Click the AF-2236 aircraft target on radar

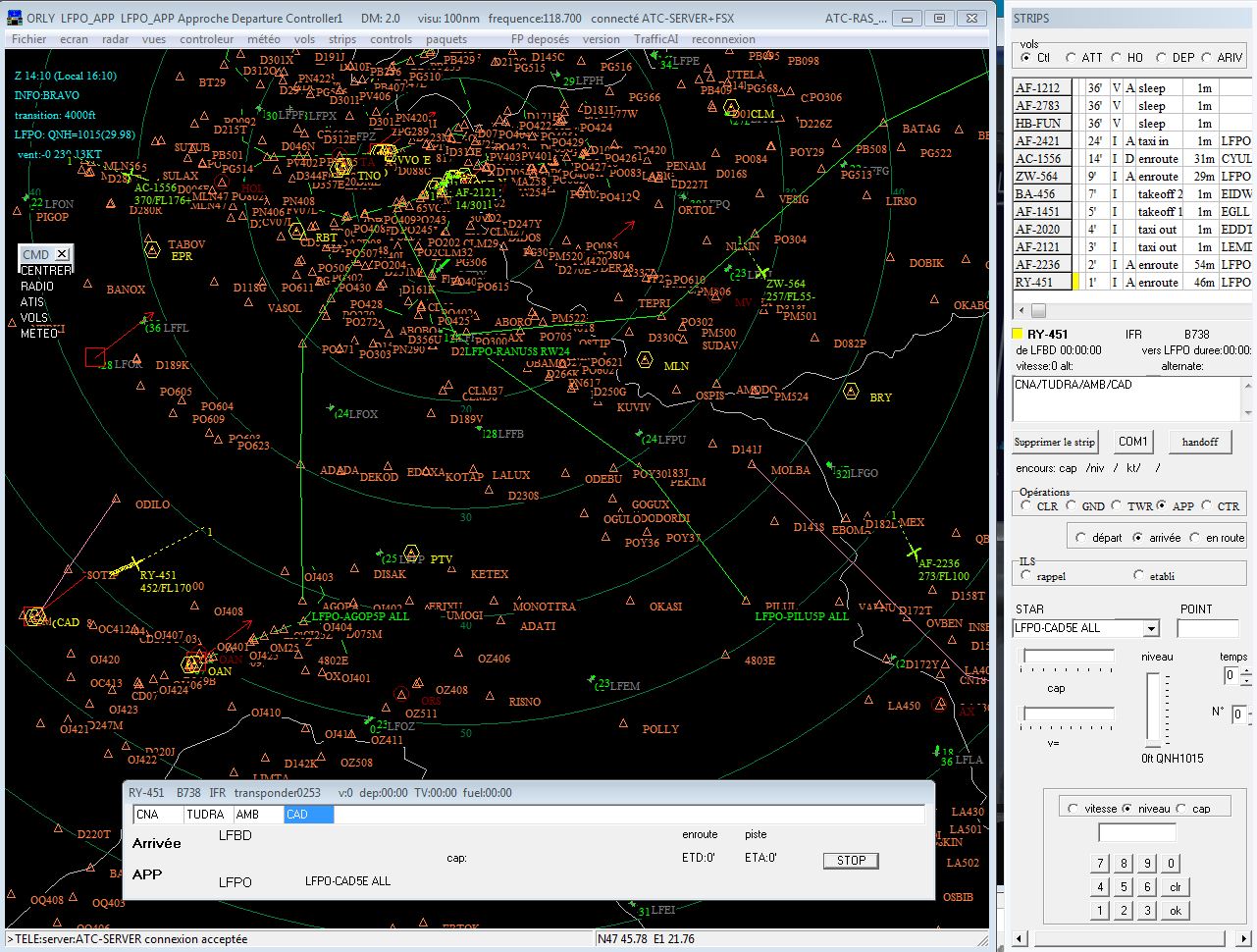(x=914, y=552)
